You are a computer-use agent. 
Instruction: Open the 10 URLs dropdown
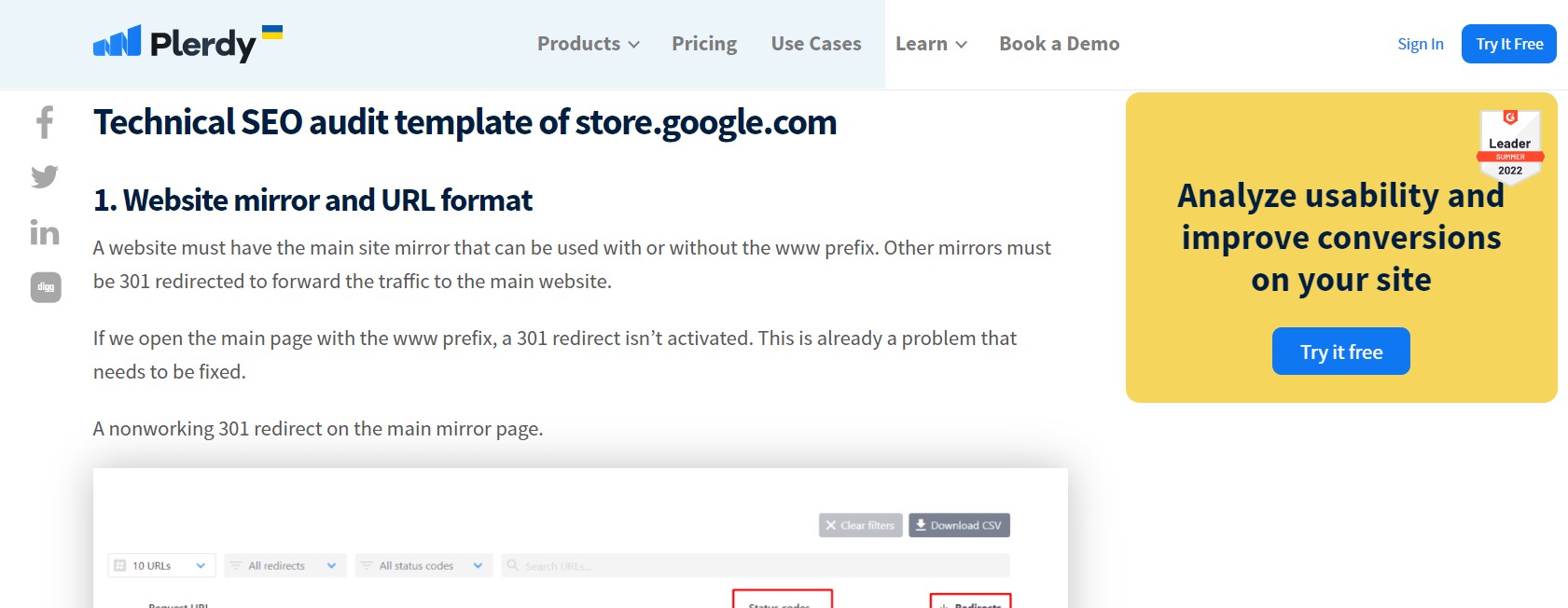pos(162,565)
